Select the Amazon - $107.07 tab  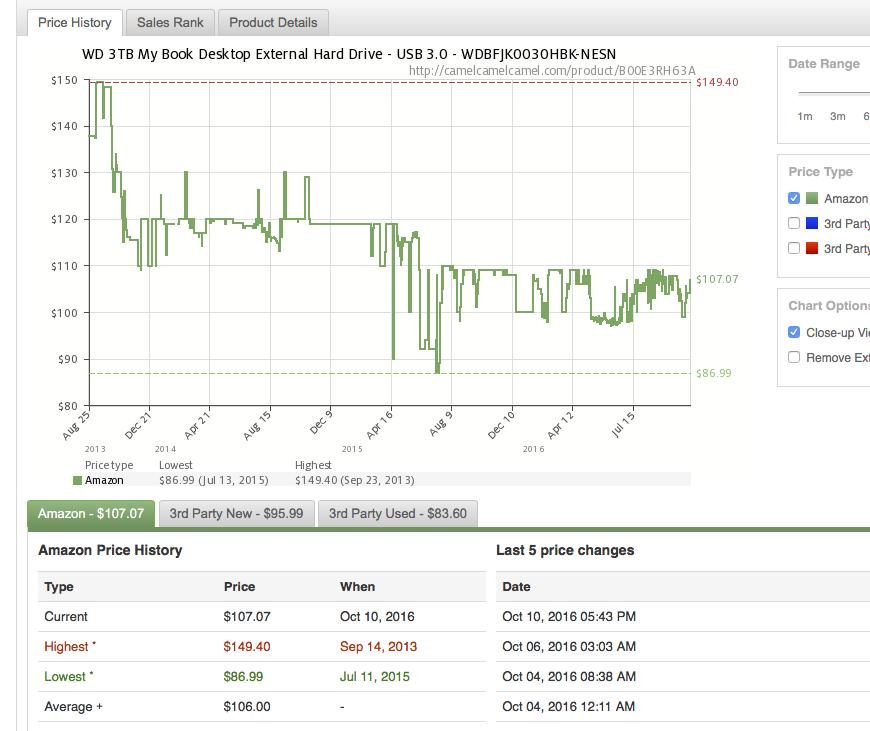(91, 513)
